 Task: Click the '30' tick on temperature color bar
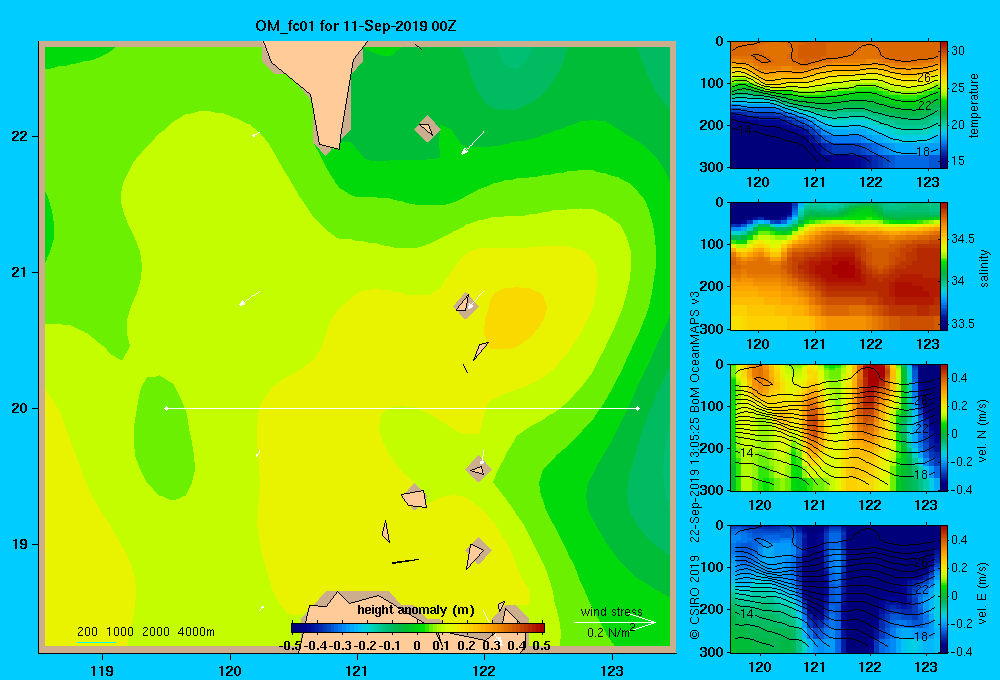coord(958,51)
